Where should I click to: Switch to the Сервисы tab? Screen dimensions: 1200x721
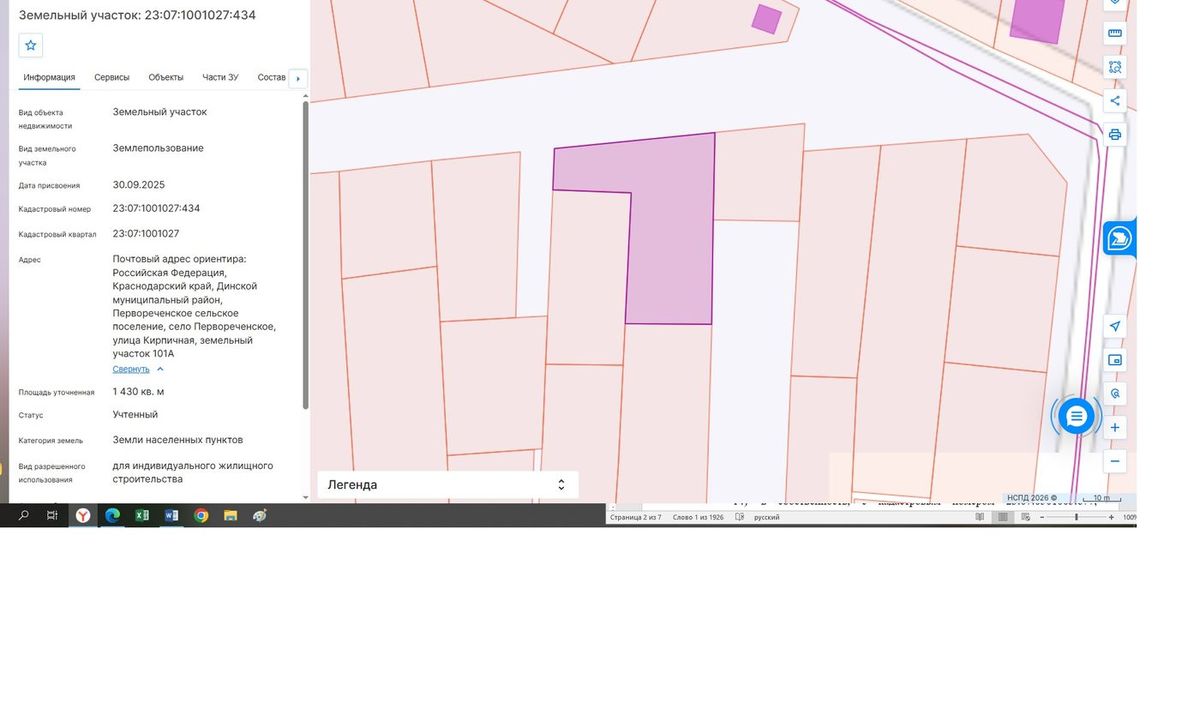click(x=112, y=77)
